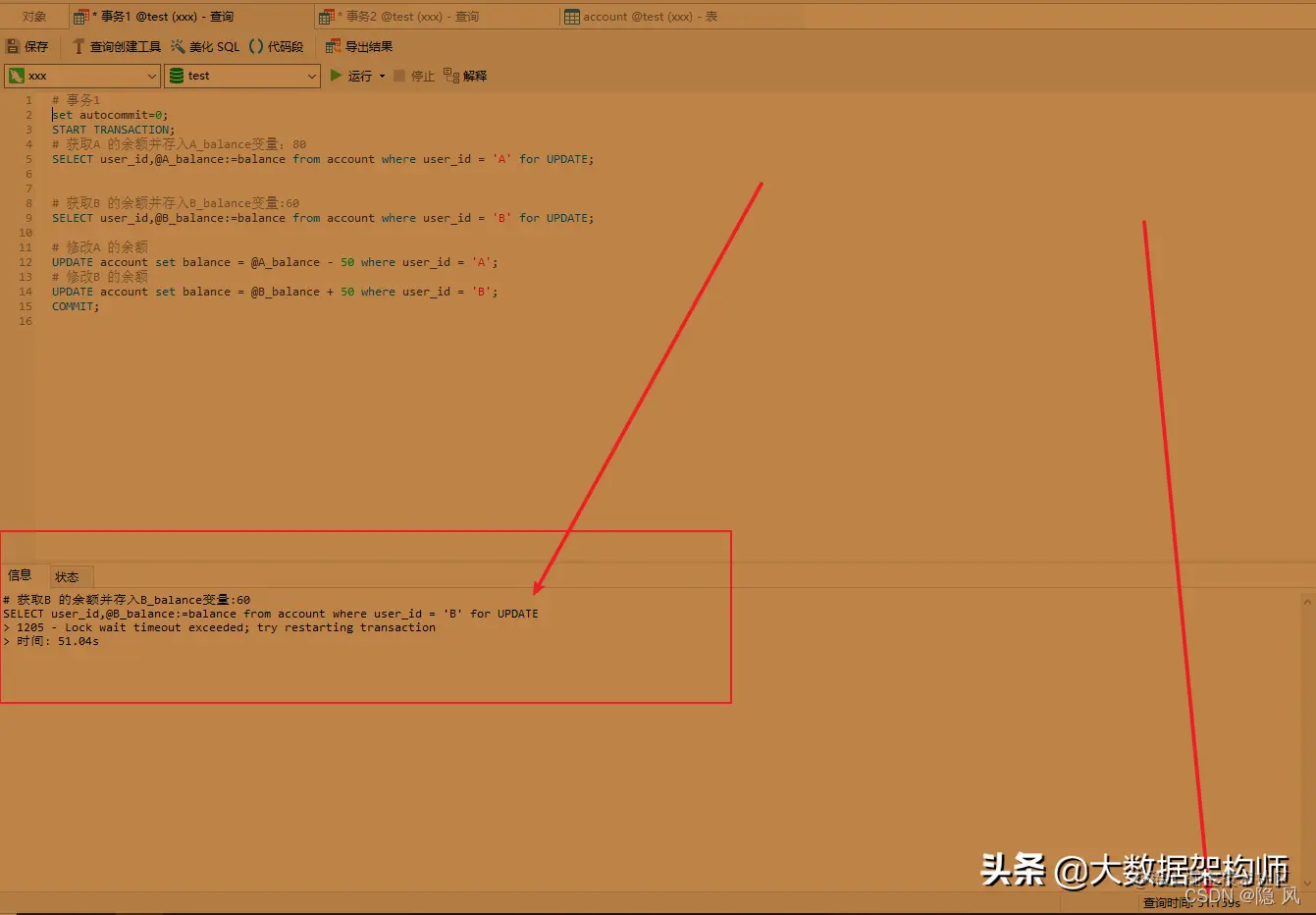Select the 对象 objects tab
The image size is (1316, 915).
33,16
